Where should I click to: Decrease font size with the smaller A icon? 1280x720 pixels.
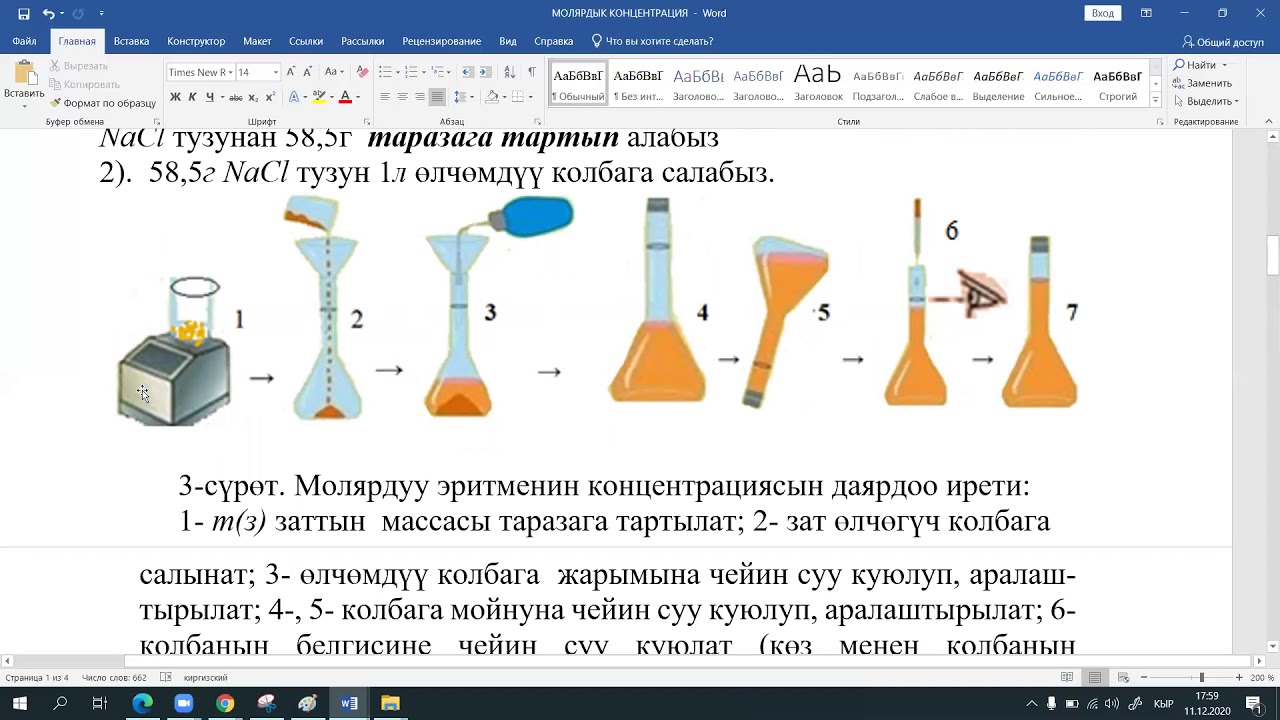tap(308, 72)
